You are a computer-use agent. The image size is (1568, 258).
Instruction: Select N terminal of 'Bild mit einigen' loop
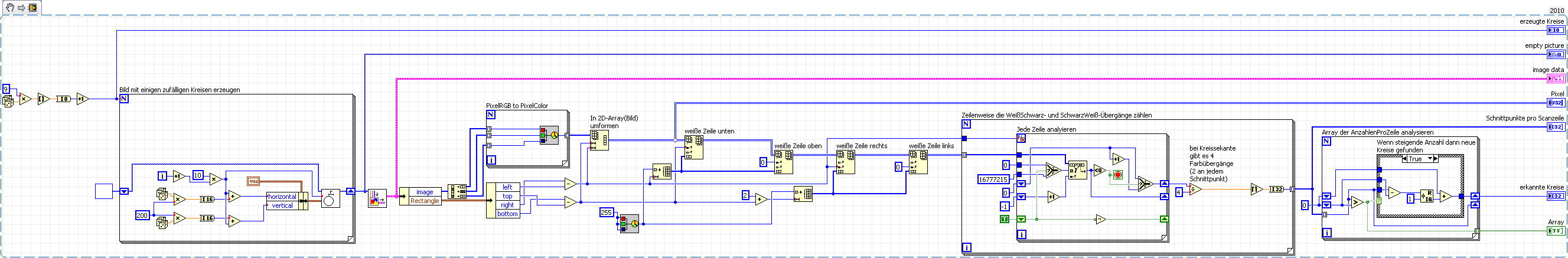(124, 99)
